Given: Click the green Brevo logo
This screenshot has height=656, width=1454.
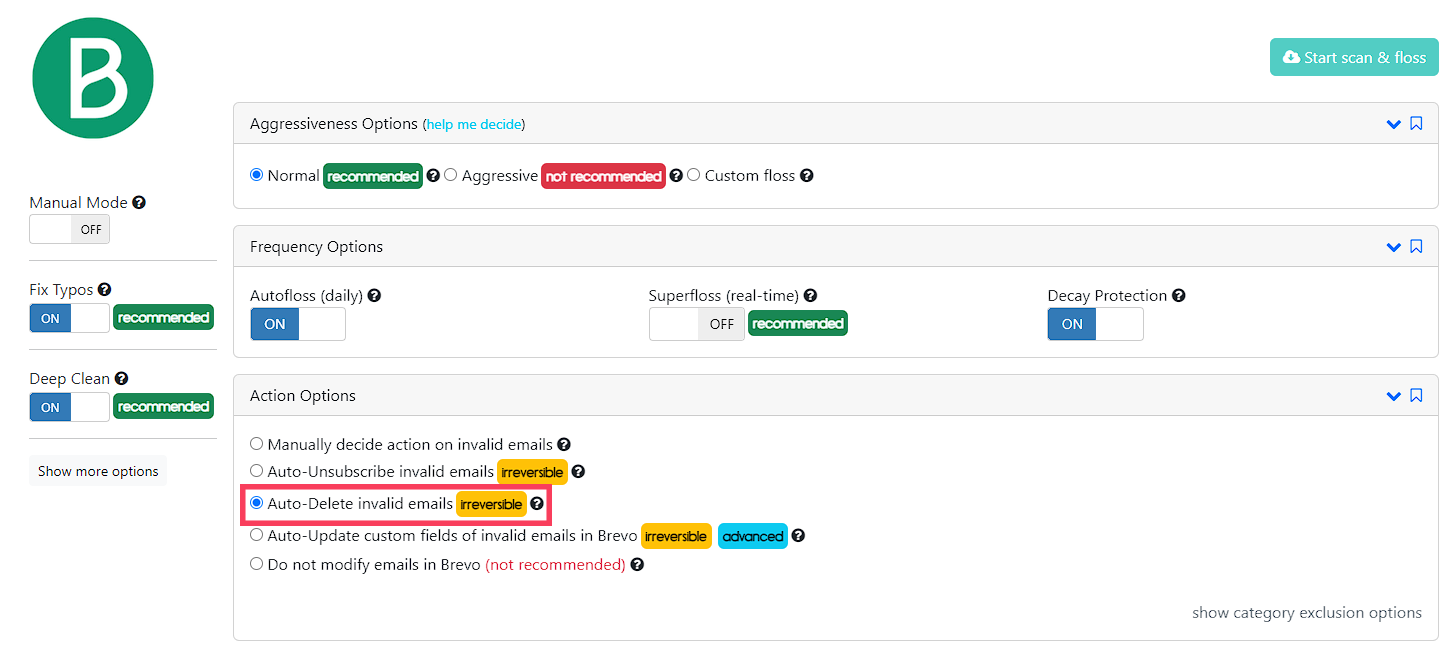Looking at the screenshot, I should click(x=93, y=78).
